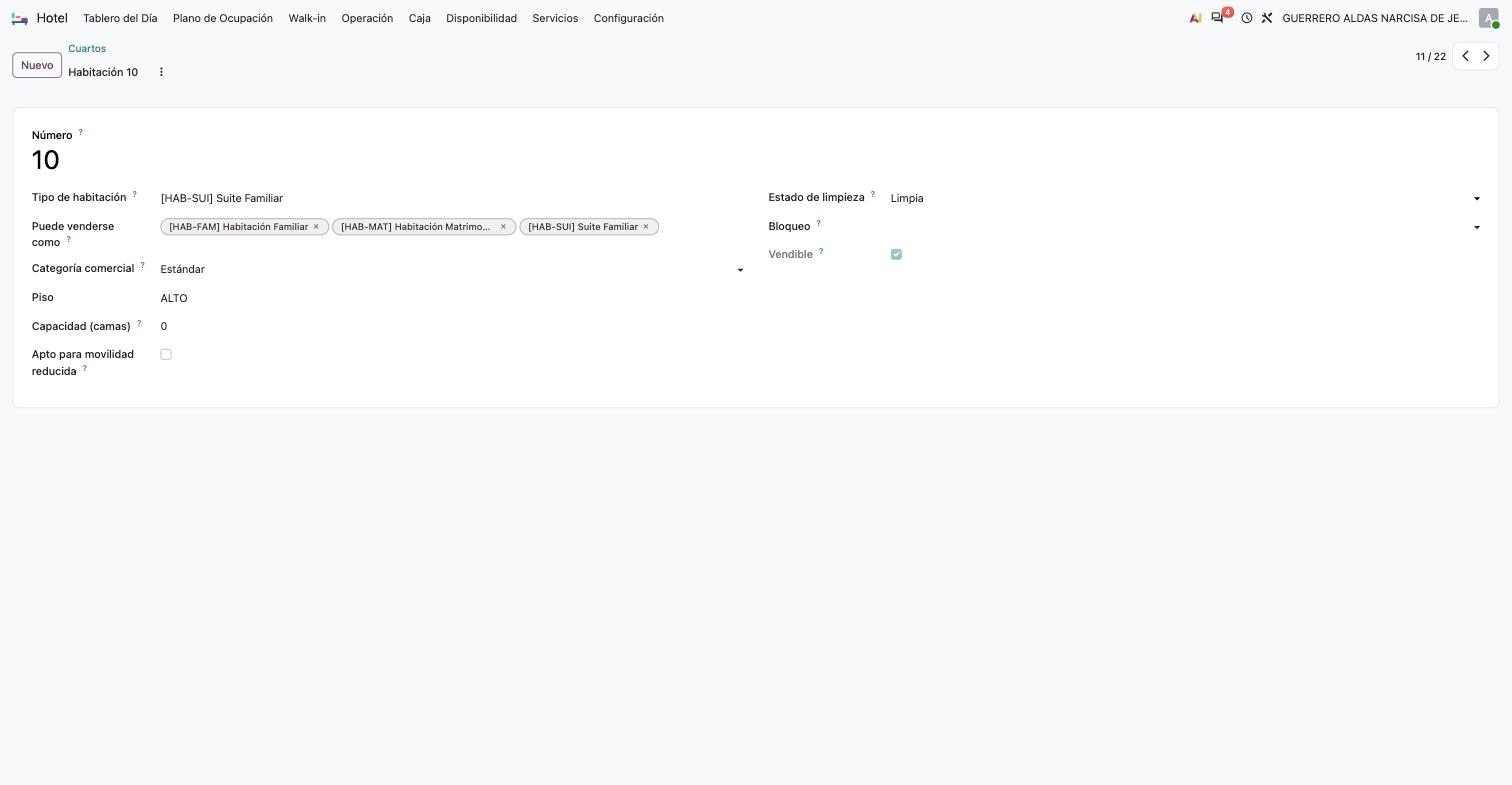This screenshot has height=785, width=1512.
Task: Show help for the Número field
Action: tap(80, 132)
